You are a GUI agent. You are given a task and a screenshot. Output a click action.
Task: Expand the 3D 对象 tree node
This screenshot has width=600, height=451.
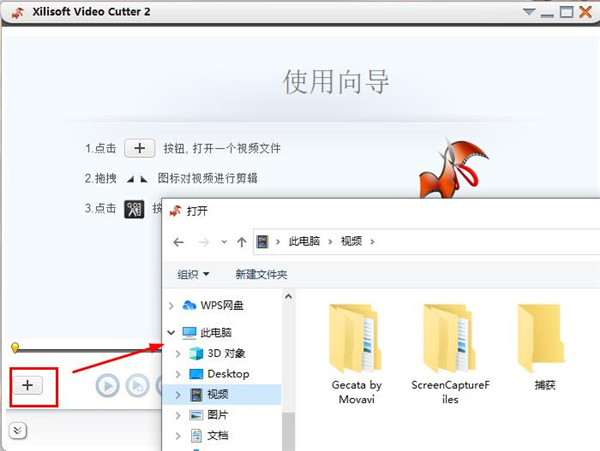(178, 354)
